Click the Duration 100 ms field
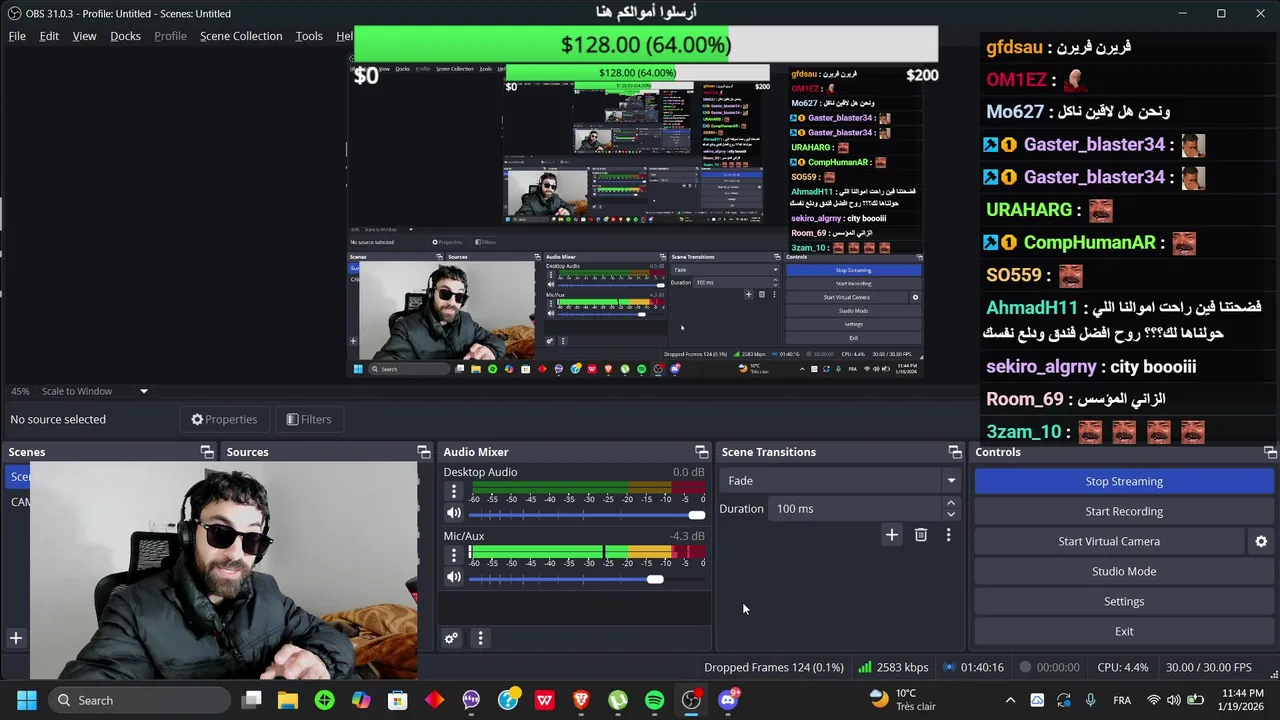The image size is (1280, 720). coord(855,509)
